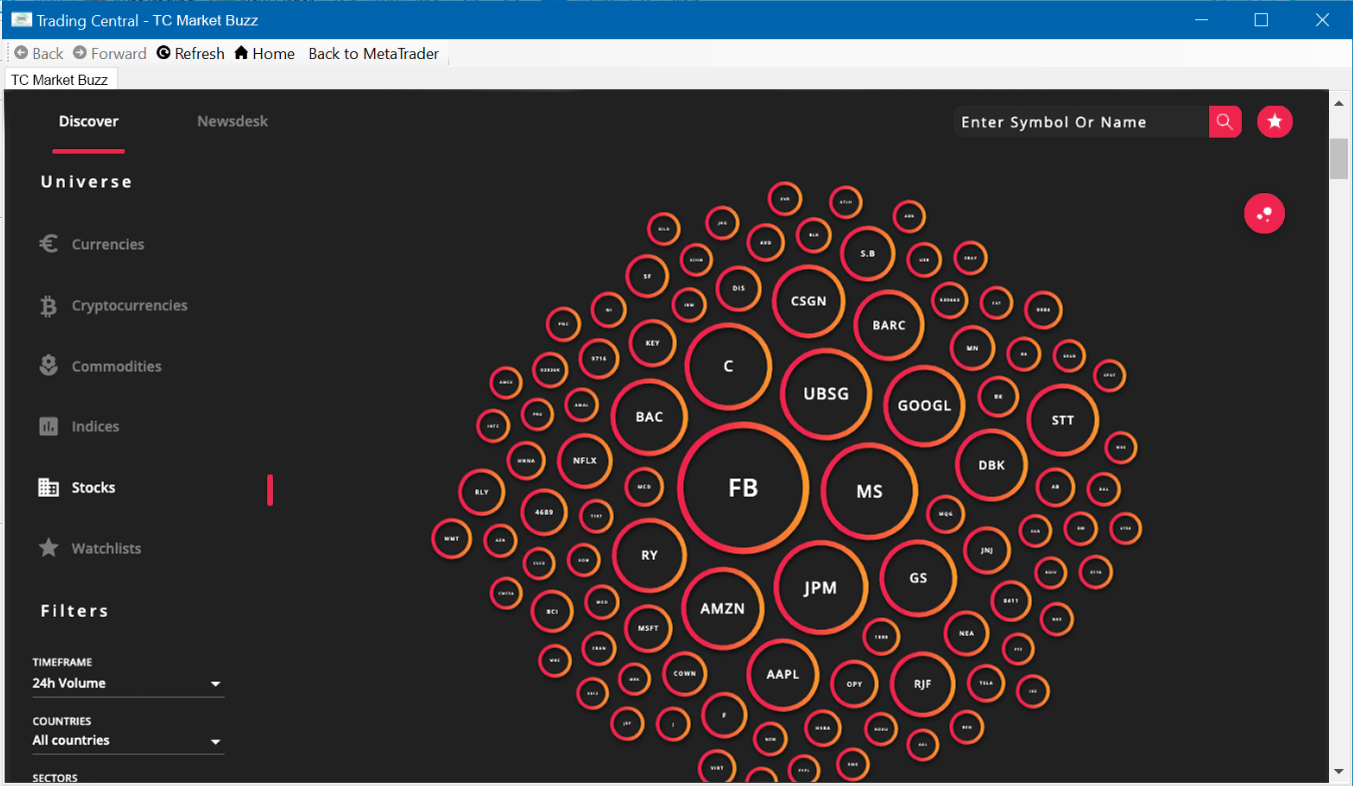Open the UBSG bubble

point(826,394)
